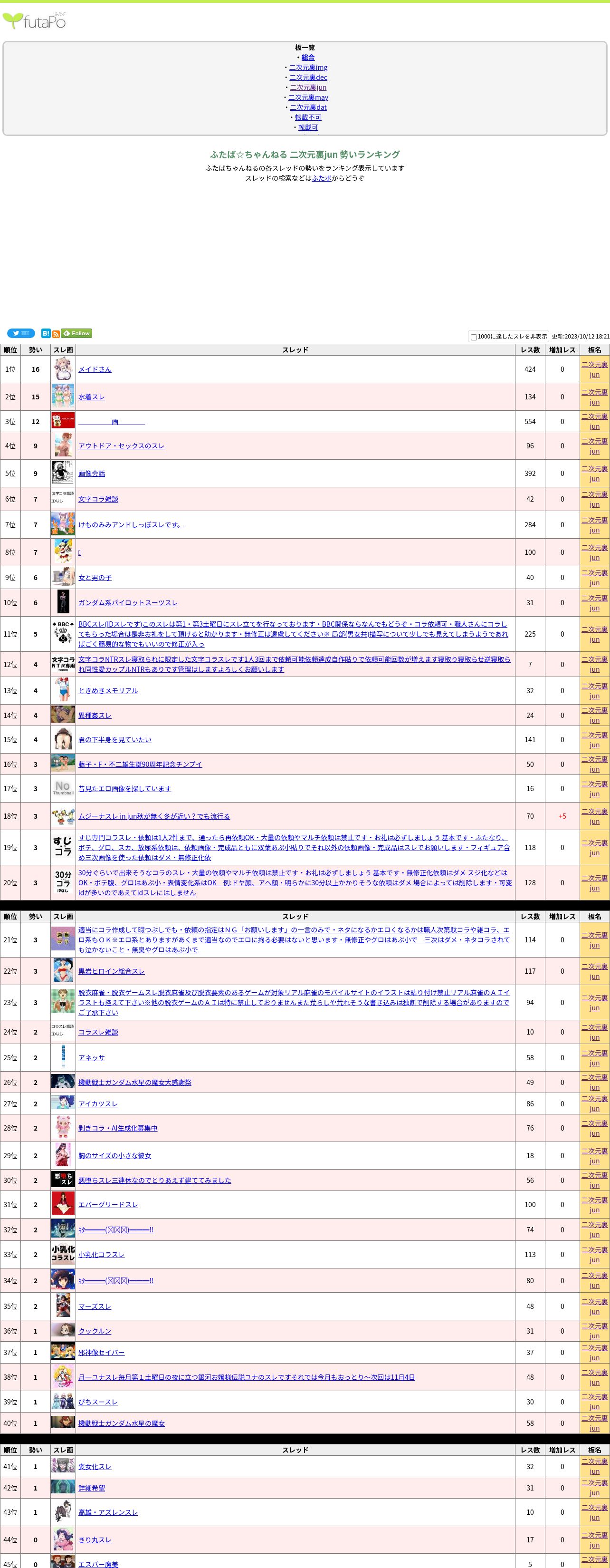
Task: Open the アネッサ thread
Action: [x=92, y=1058]
